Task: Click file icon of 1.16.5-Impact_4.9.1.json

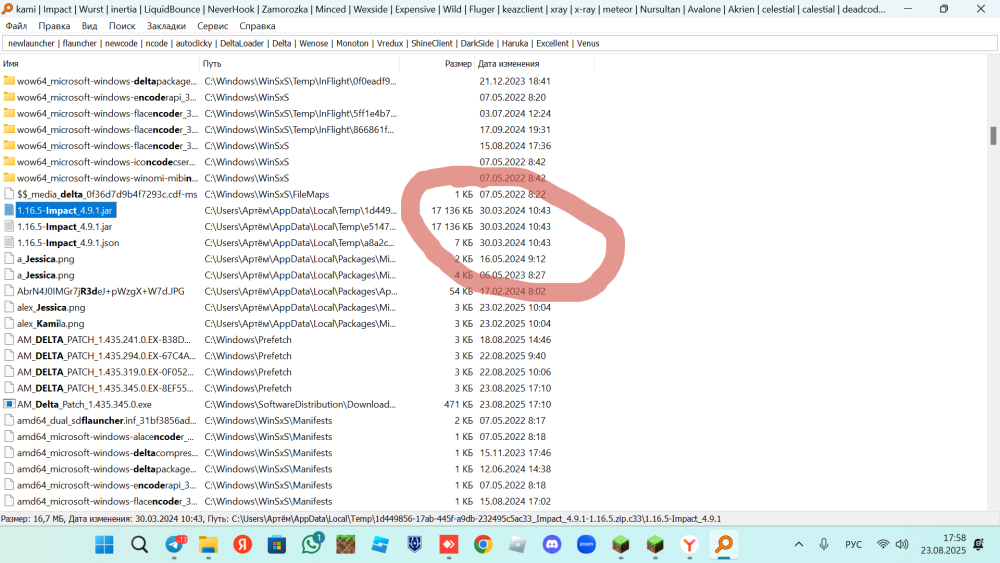Action: coord(9,242)
